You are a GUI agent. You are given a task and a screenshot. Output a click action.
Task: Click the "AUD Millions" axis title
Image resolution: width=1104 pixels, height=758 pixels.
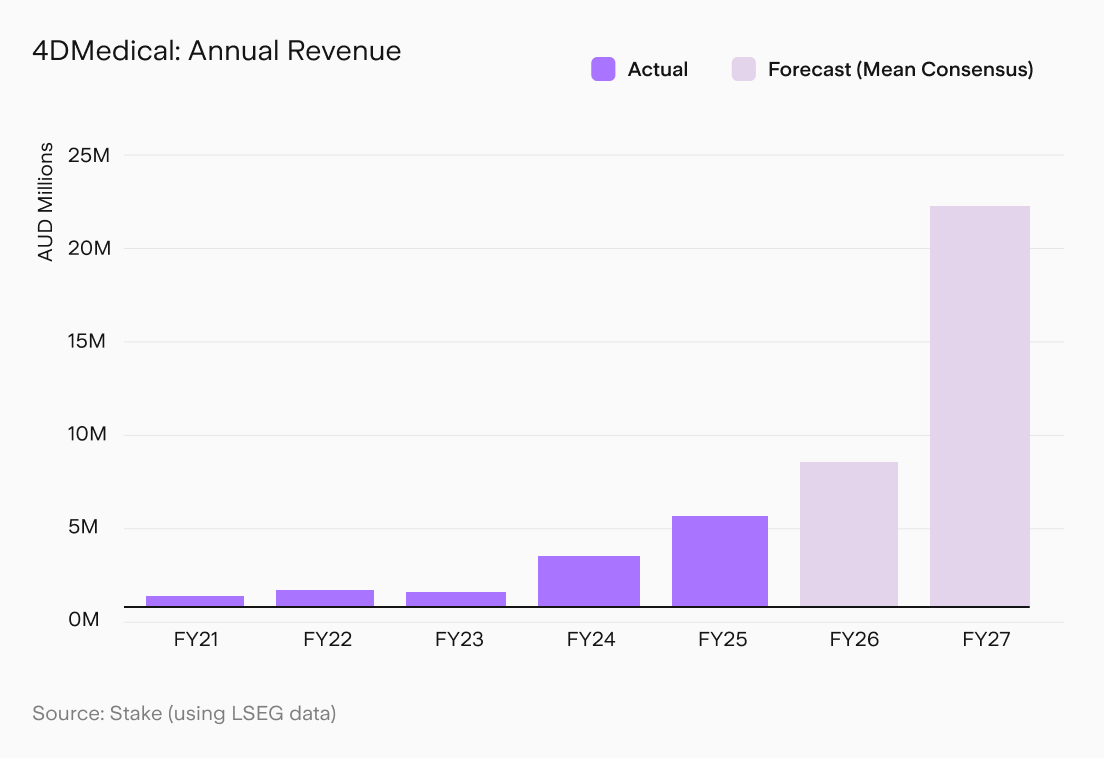tap(45, 202)
